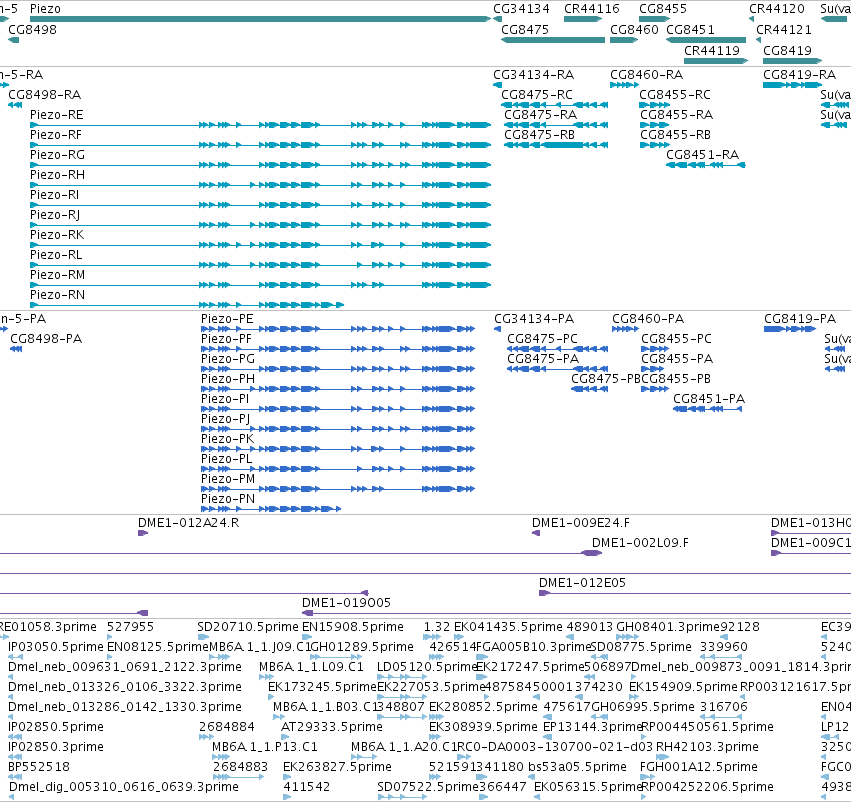
Task: Select the CG8498-RA transcript label
Action: point(45,95)
